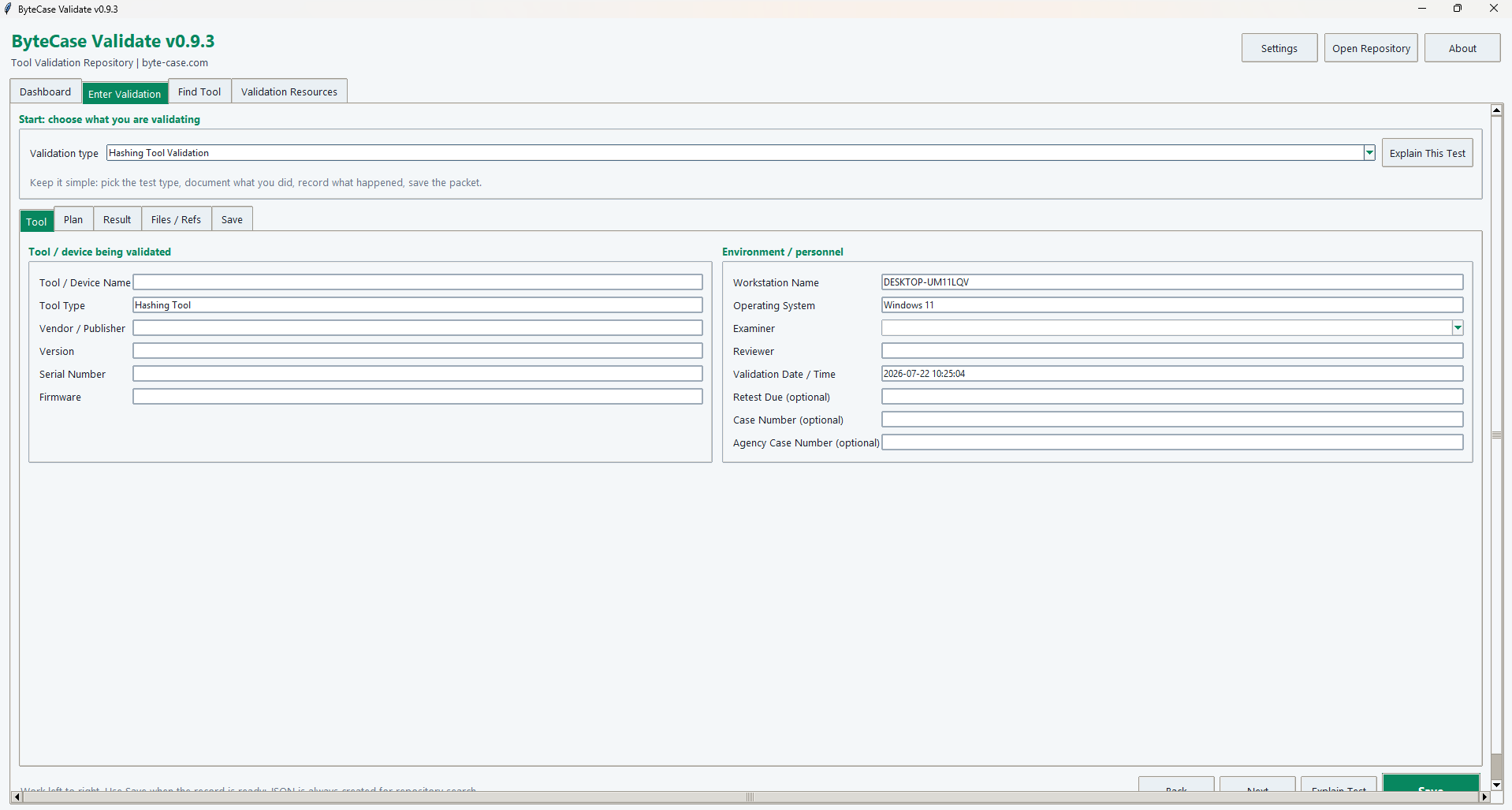Click the Tool Type field
The width and height of the screenshot is (1512, 810).
tap(418, 305)
